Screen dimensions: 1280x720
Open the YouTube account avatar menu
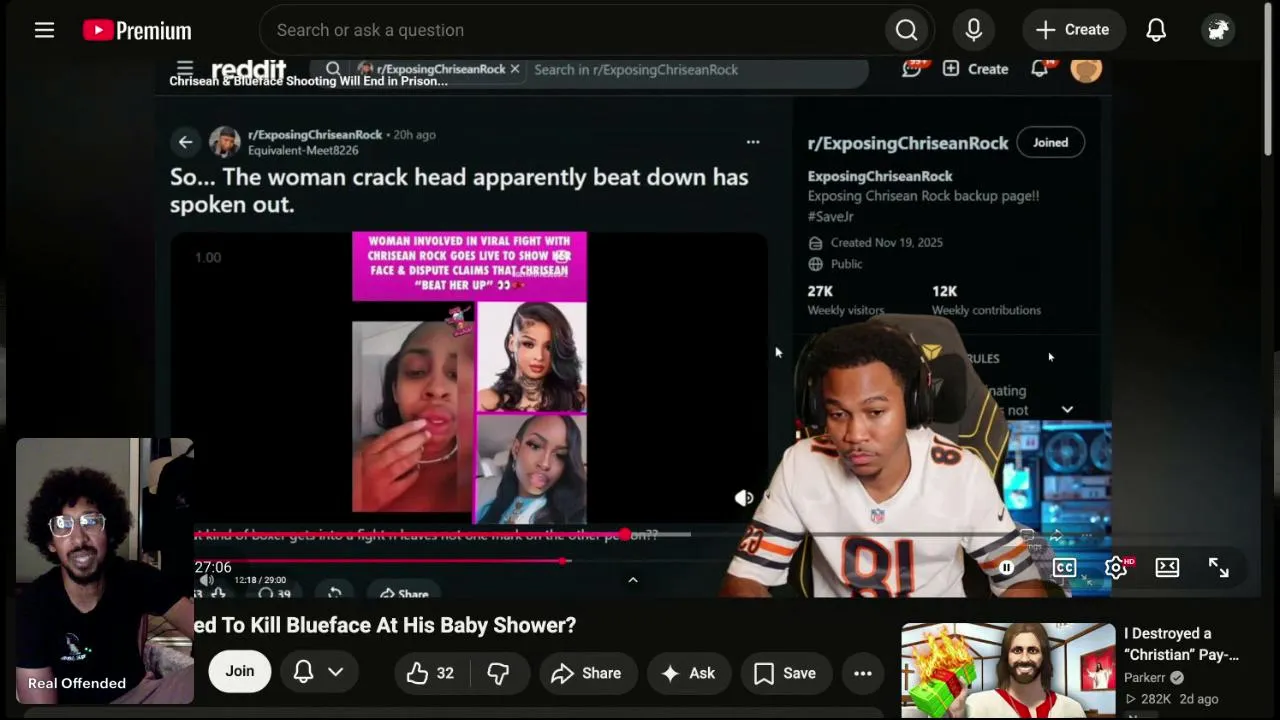click(x=1218, y=30)
